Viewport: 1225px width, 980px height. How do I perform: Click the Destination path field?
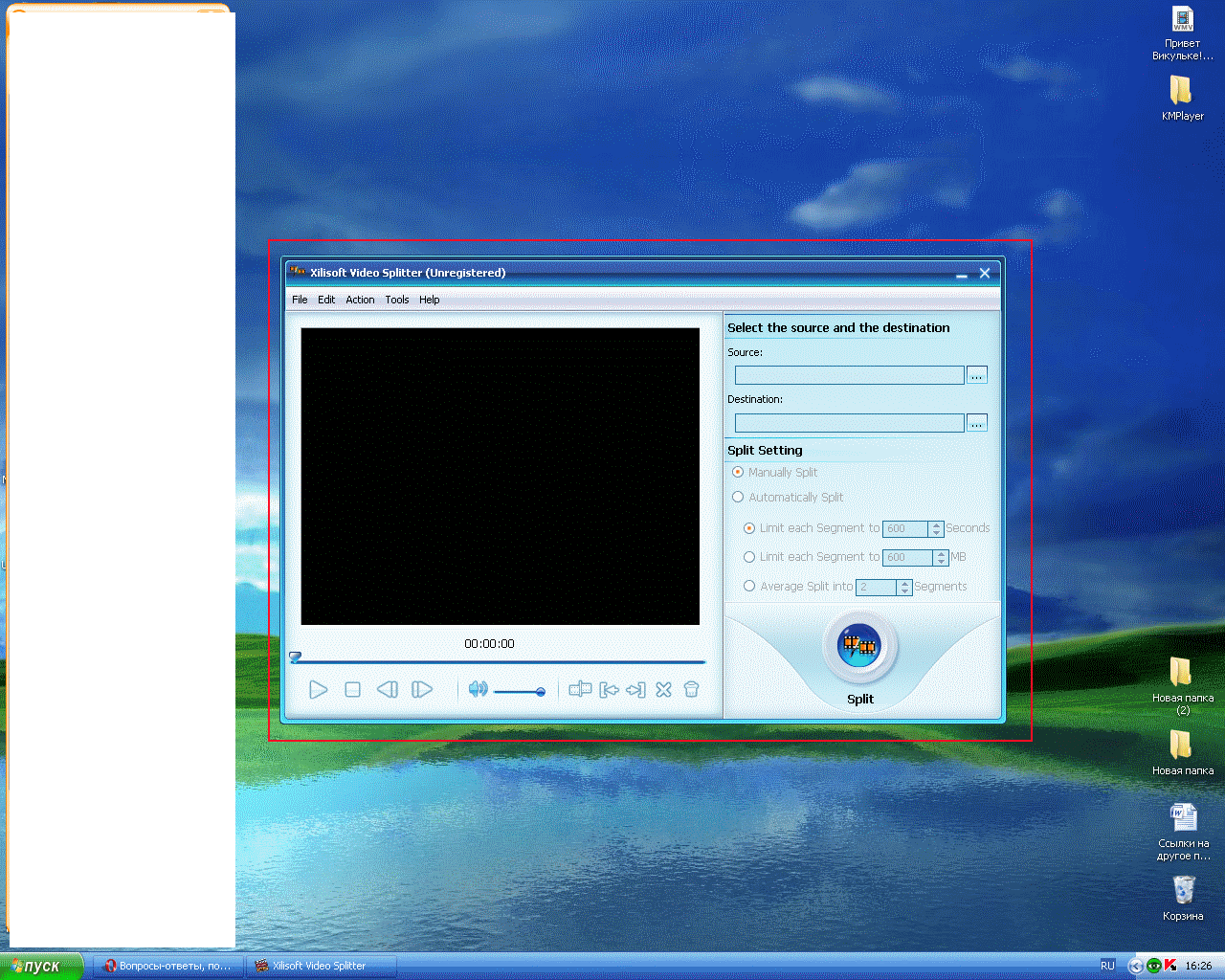849,422
